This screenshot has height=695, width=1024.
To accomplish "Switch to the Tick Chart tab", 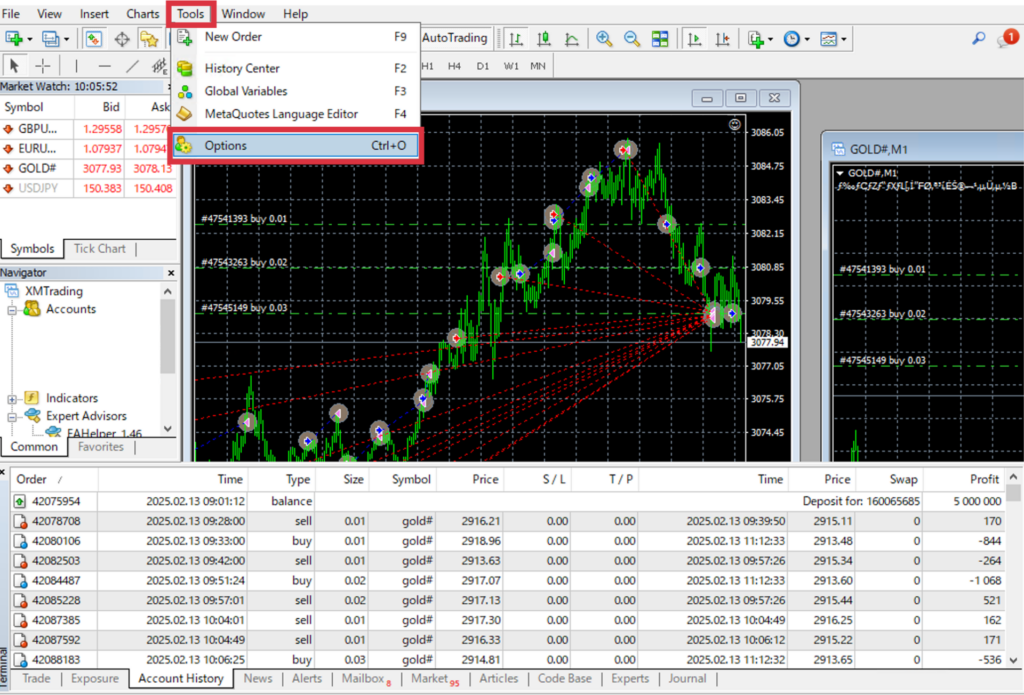I will pos(99,249).
